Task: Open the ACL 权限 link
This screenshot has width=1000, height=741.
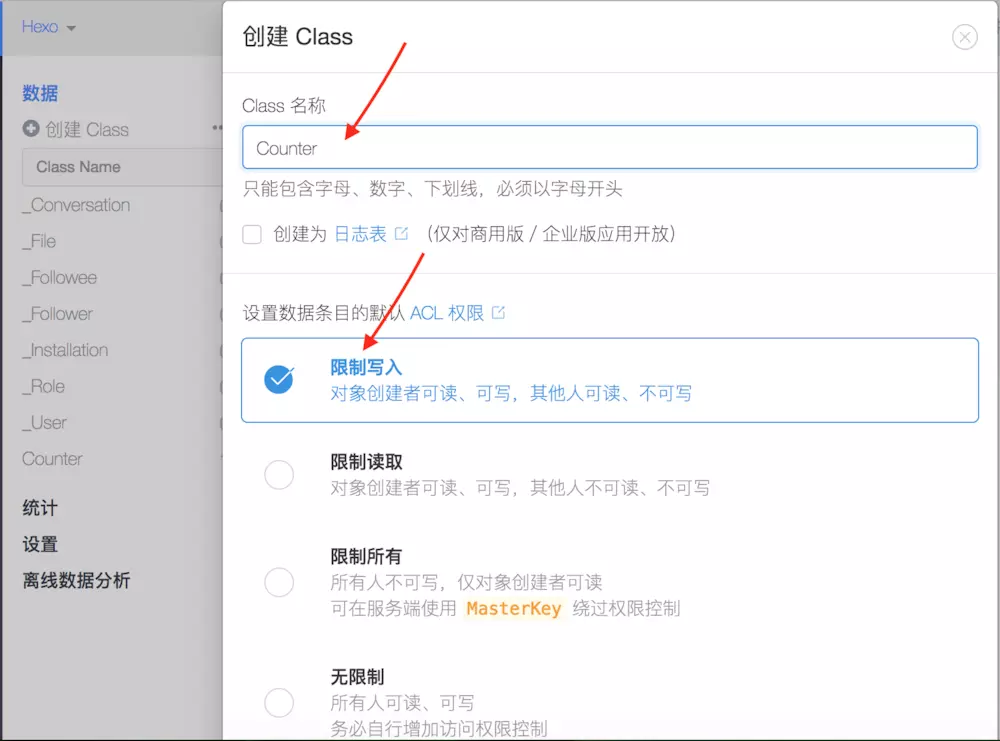Action: (x=446, y=313)
